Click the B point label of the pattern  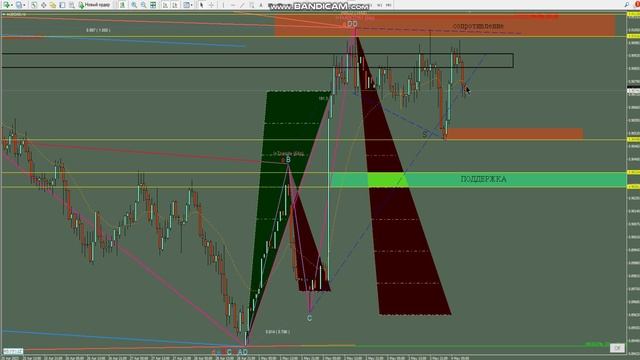(x=288, y=160)
